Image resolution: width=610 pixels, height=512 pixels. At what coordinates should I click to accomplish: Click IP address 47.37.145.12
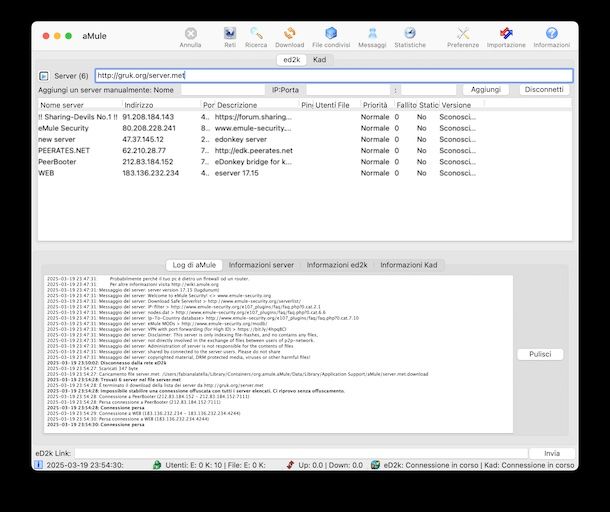[x=143, y=139]
